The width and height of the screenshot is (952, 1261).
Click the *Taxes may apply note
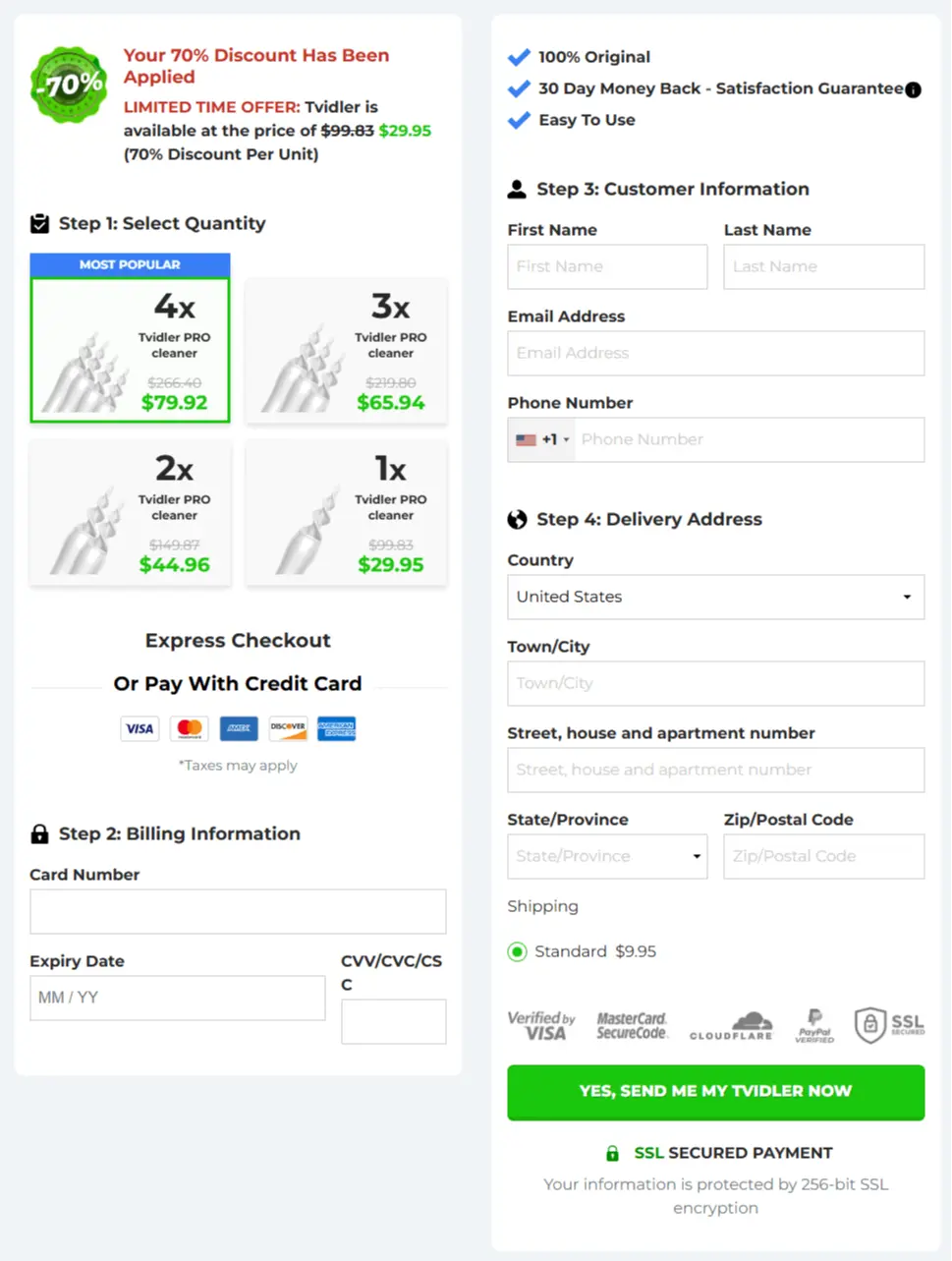tap(238, 765)
